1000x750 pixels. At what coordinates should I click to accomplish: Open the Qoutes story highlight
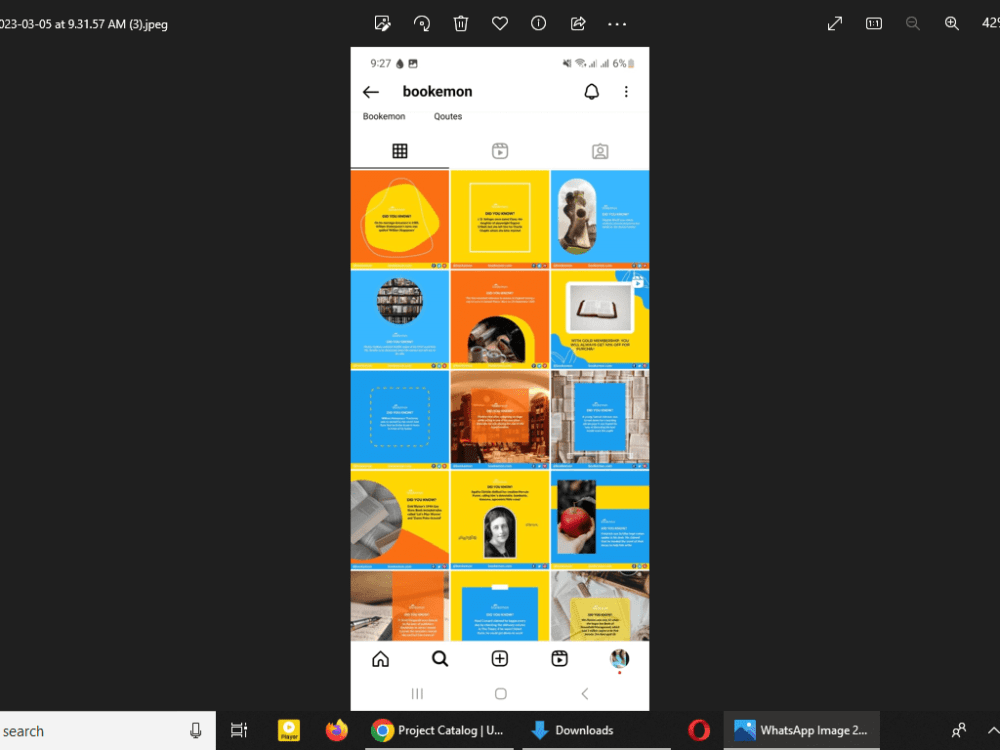(448, 116)
